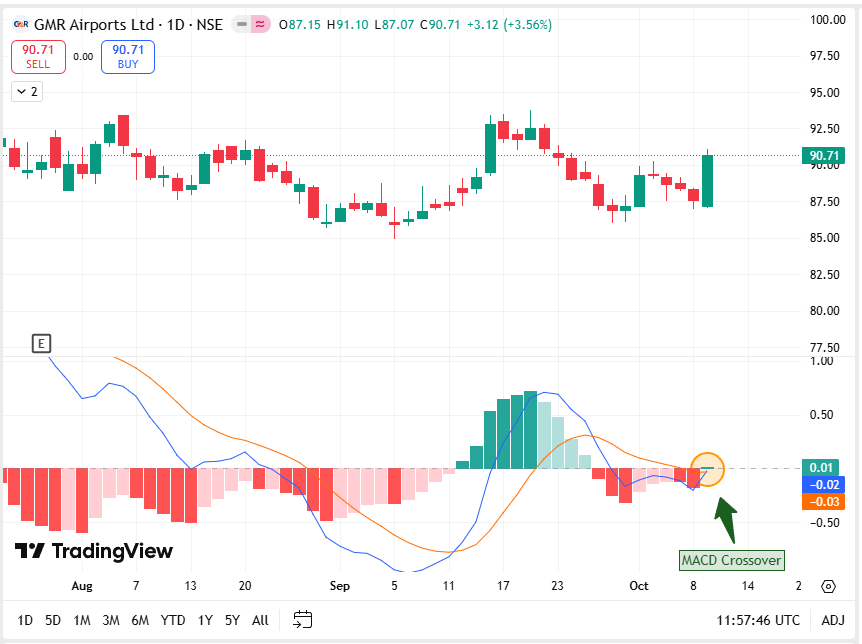The image size is (862, 644).
Task: Click the grey market status indicator icon
Action: point(241,24)
